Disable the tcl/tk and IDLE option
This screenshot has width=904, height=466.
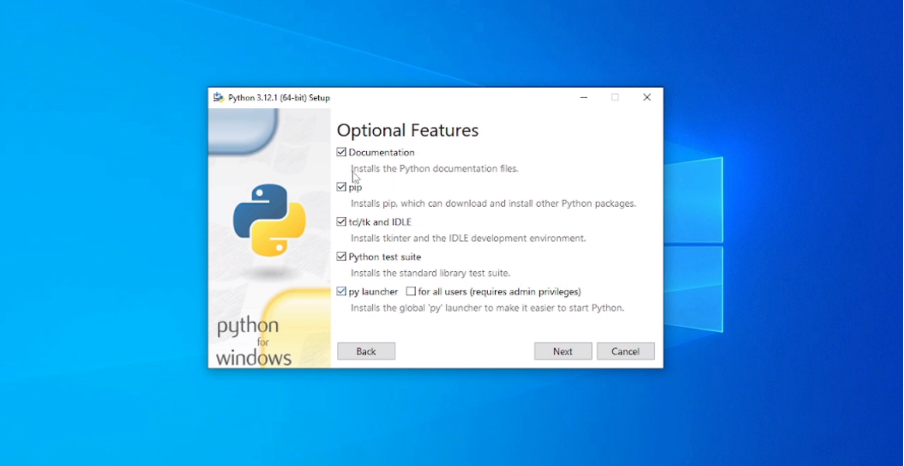(341, 222)
